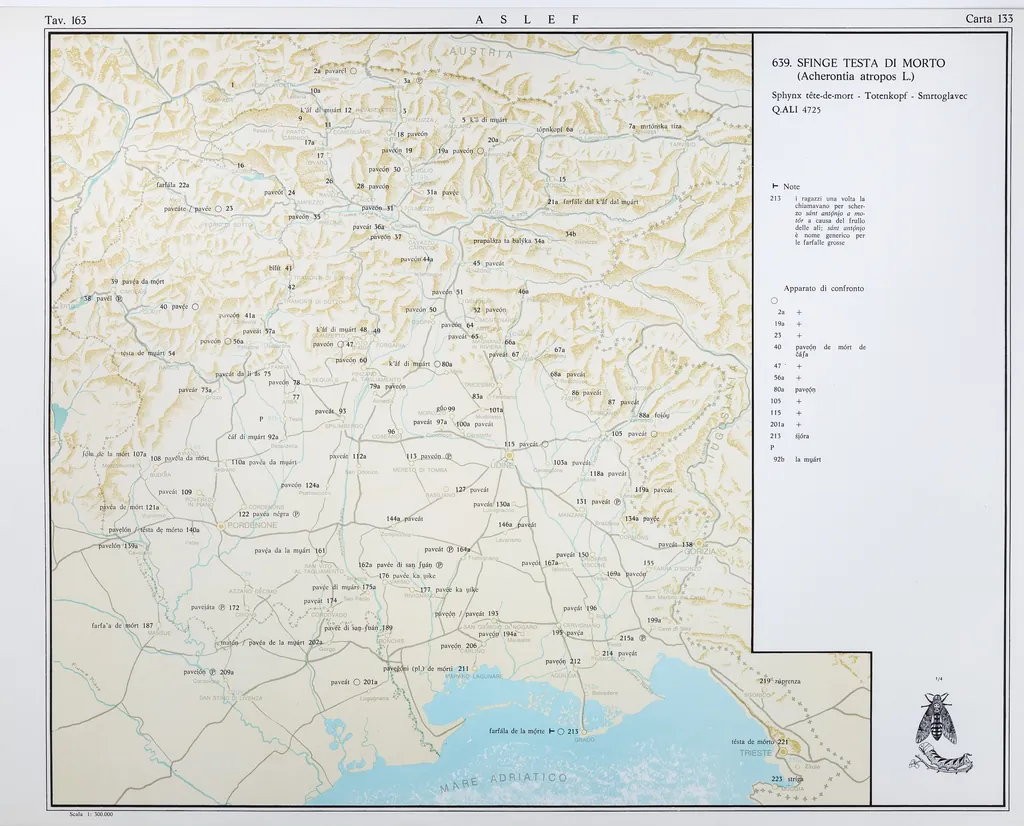Screen dimensions: 1024x826
Task: Click the circle marker after "105 paveát"
Action: point(655,434)
